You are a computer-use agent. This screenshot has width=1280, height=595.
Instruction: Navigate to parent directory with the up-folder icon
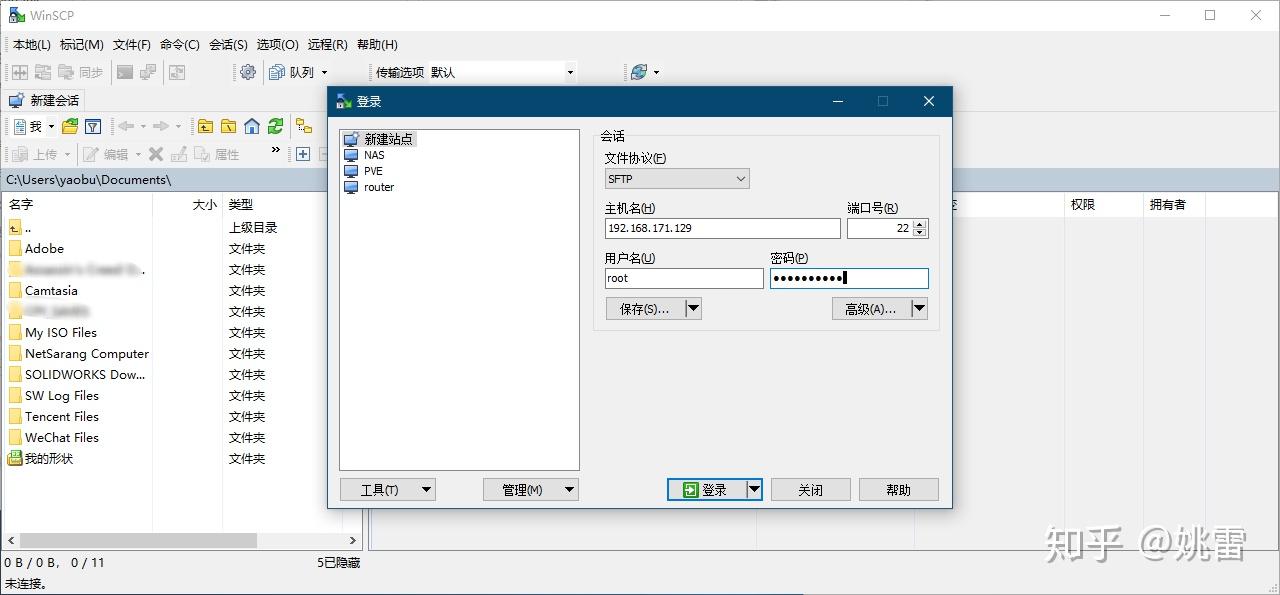click(205, 126)
